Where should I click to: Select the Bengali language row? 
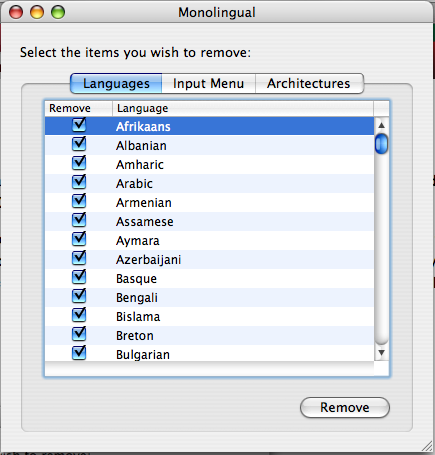[x=209, y=297]
